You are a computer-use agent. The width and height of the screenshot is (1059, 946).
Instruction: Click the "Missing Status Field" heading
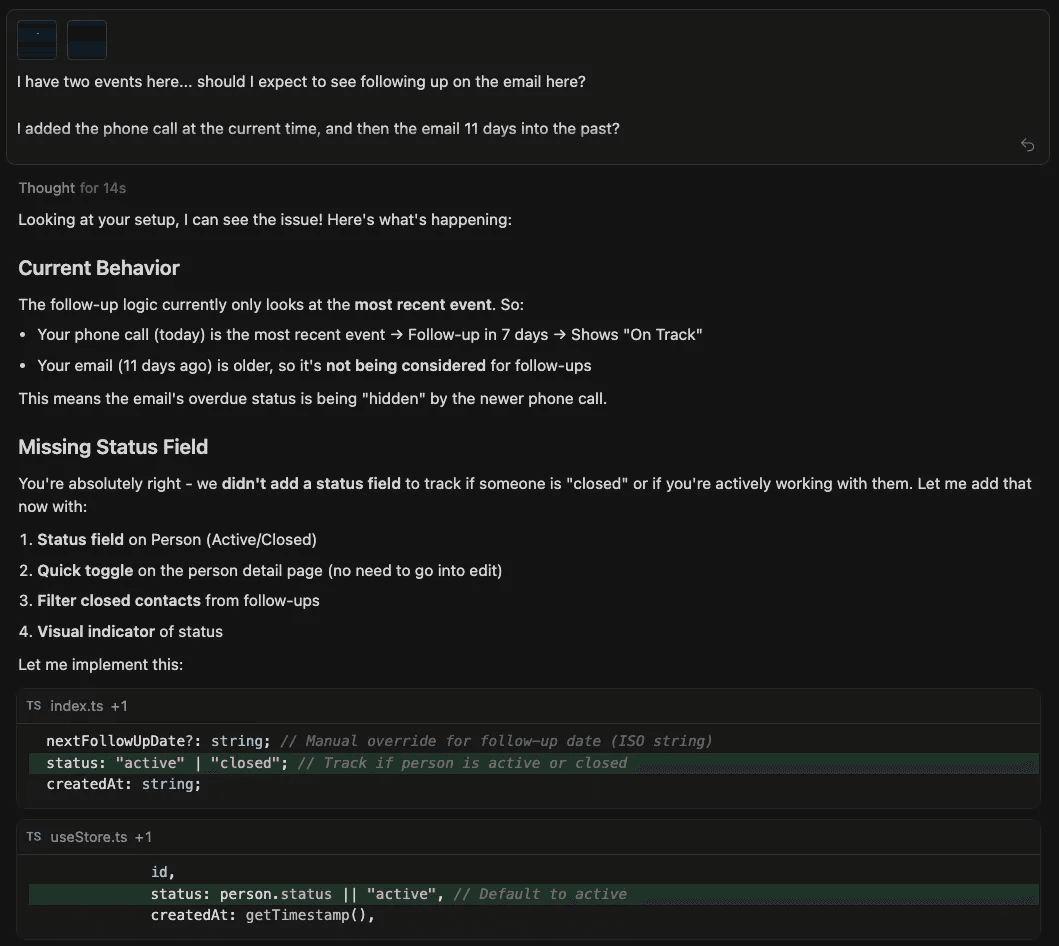[x=113, y=447]
